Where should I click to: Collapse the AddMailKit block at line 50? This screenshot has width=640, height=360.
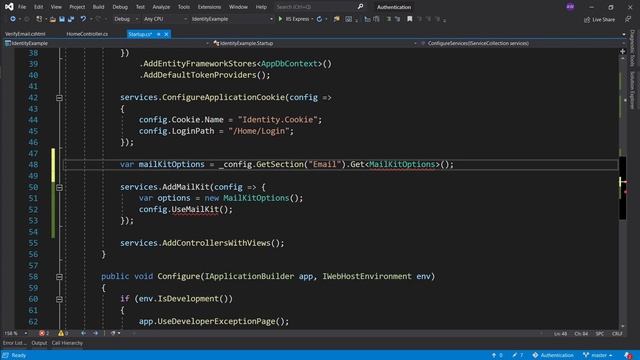(59, 187)
